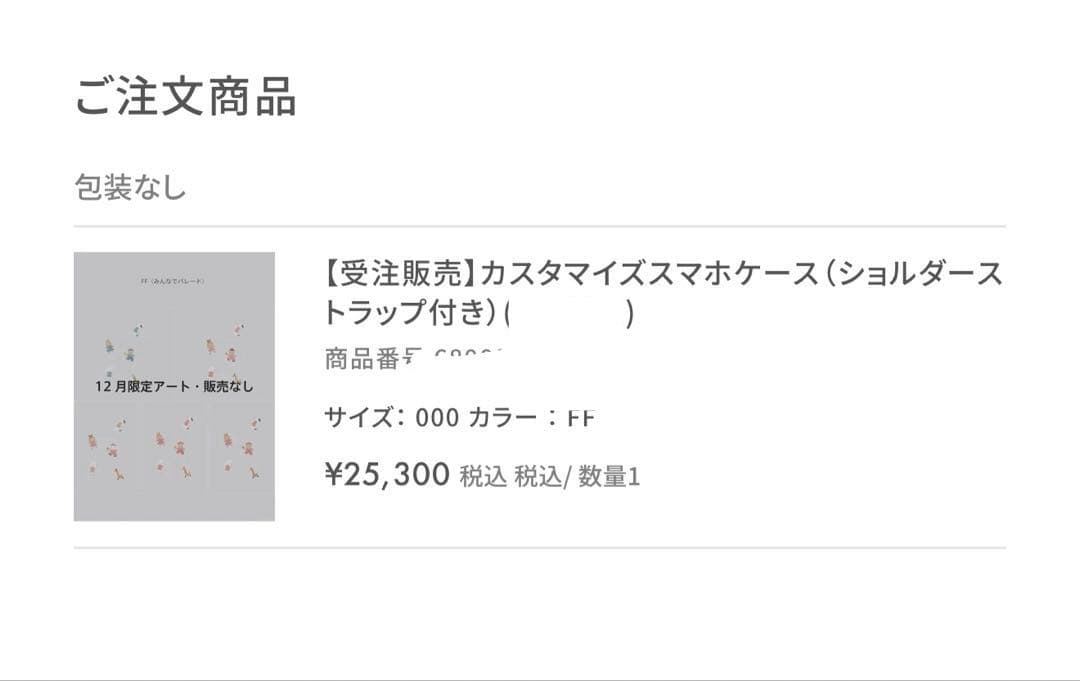Click the 包装なし packaging label
The width and height of the screenshot is (1080, 681).
130,187
